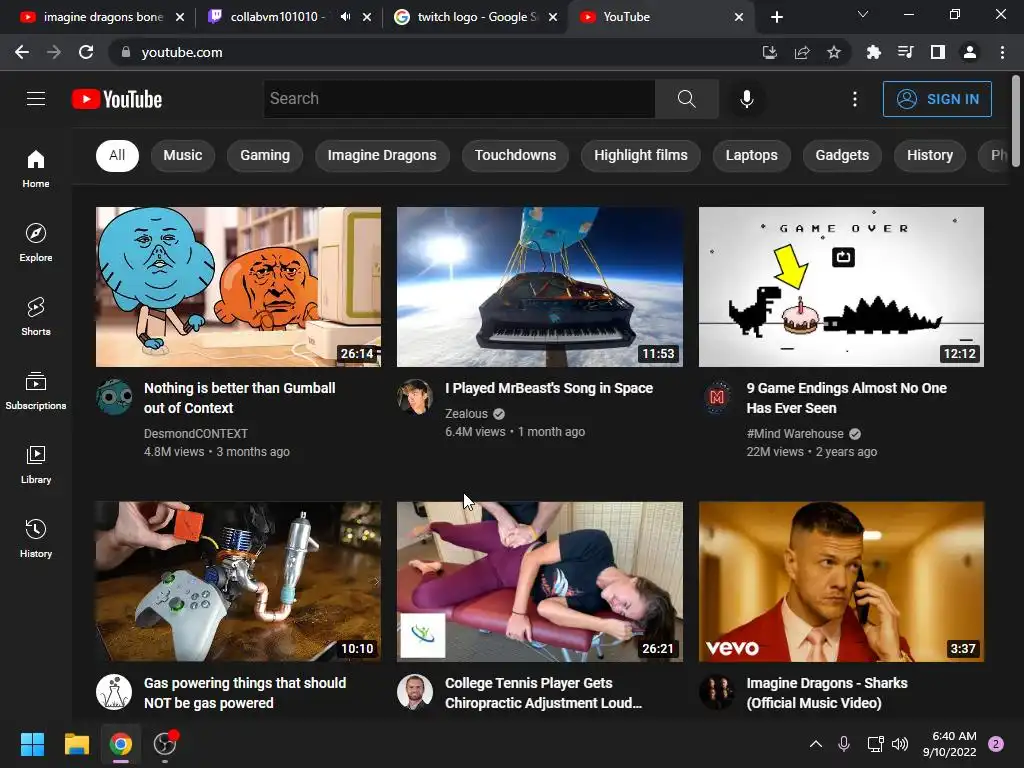Viewport: 1024px width, 768px height.
Task: Click the SIGN IN button
Action: [937, 99]
